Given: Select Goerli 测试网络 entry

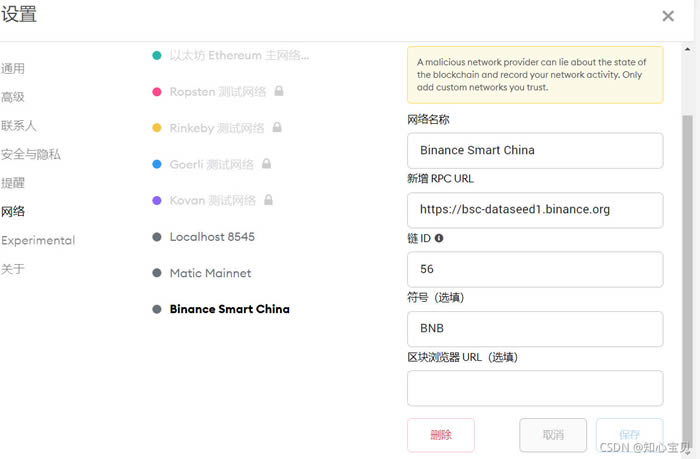Looking at the screenshot, I should pos(212,164).
